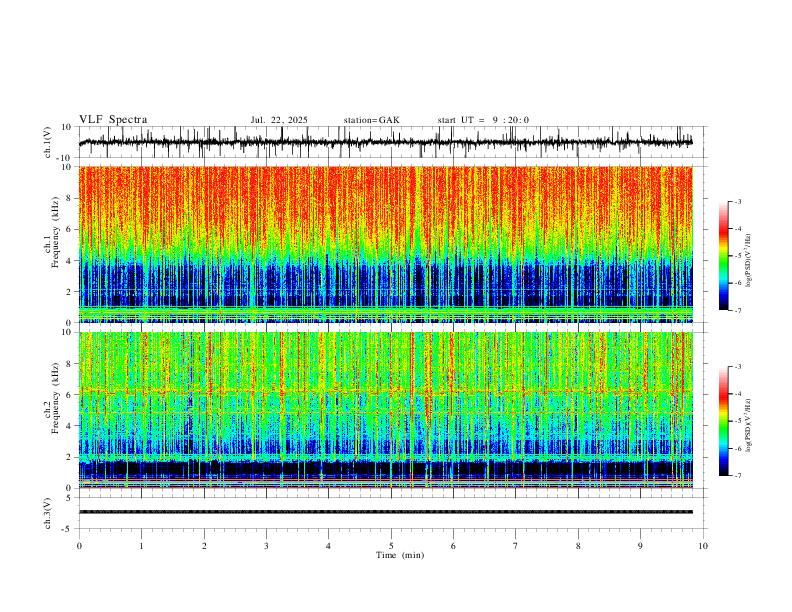Screen dimensions: 792x612
Task: Click the "6" kHz tick of ch.1 spectrogram
Action: pyautogui.click(x=70, y=229)
